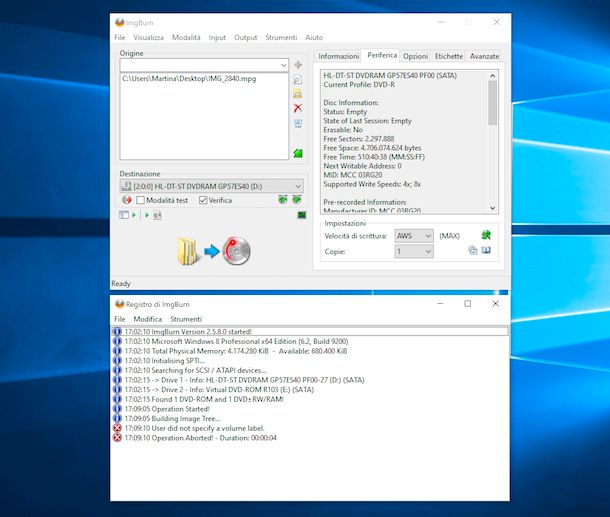Open the Aiuto menu
This screenshot has height=517, width=610.
tap(314, 37)
